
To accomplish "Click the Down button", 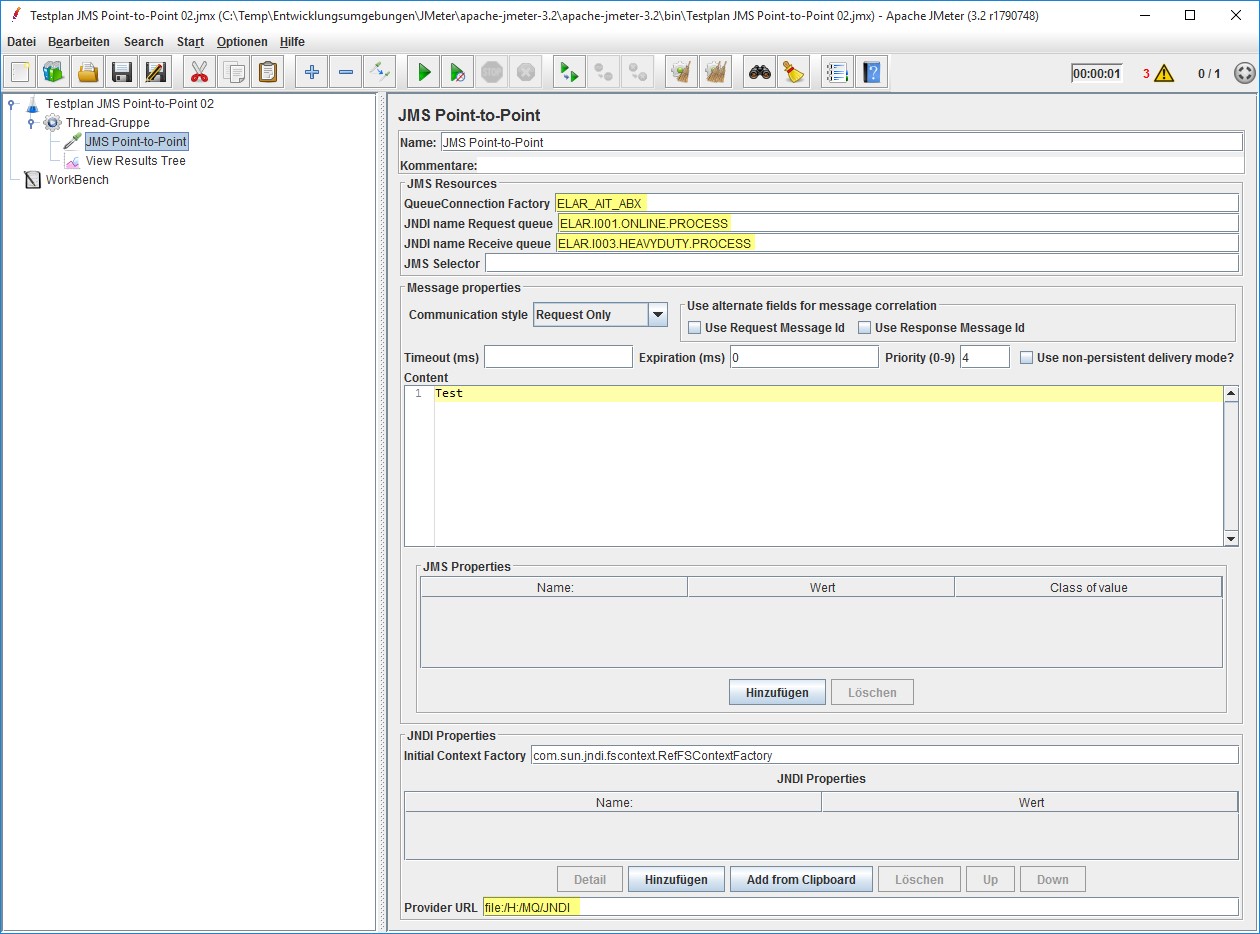I will coord(1053,880).
